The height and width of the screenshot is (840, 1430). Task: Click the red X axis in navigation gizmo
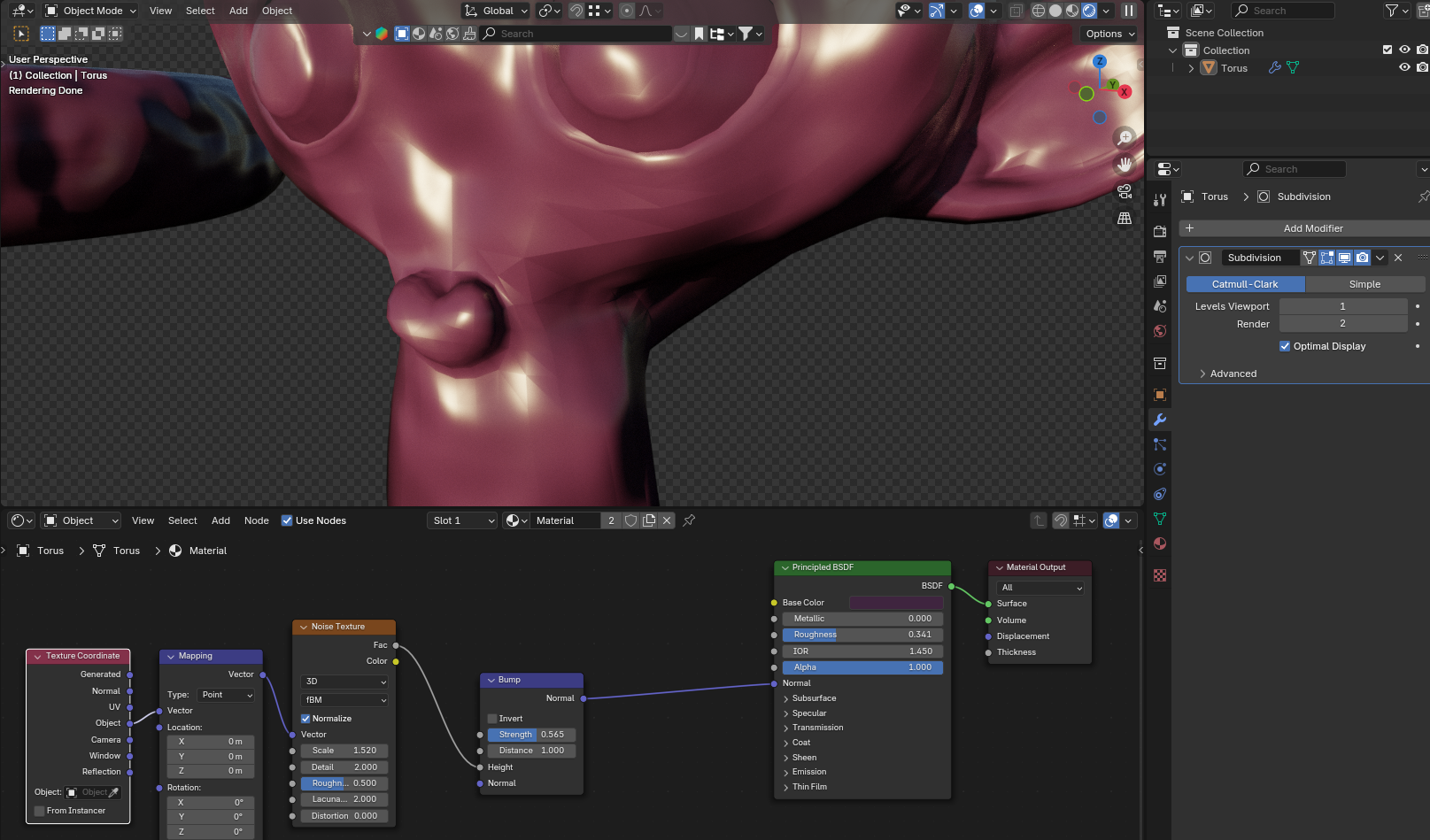(1124, 91)
